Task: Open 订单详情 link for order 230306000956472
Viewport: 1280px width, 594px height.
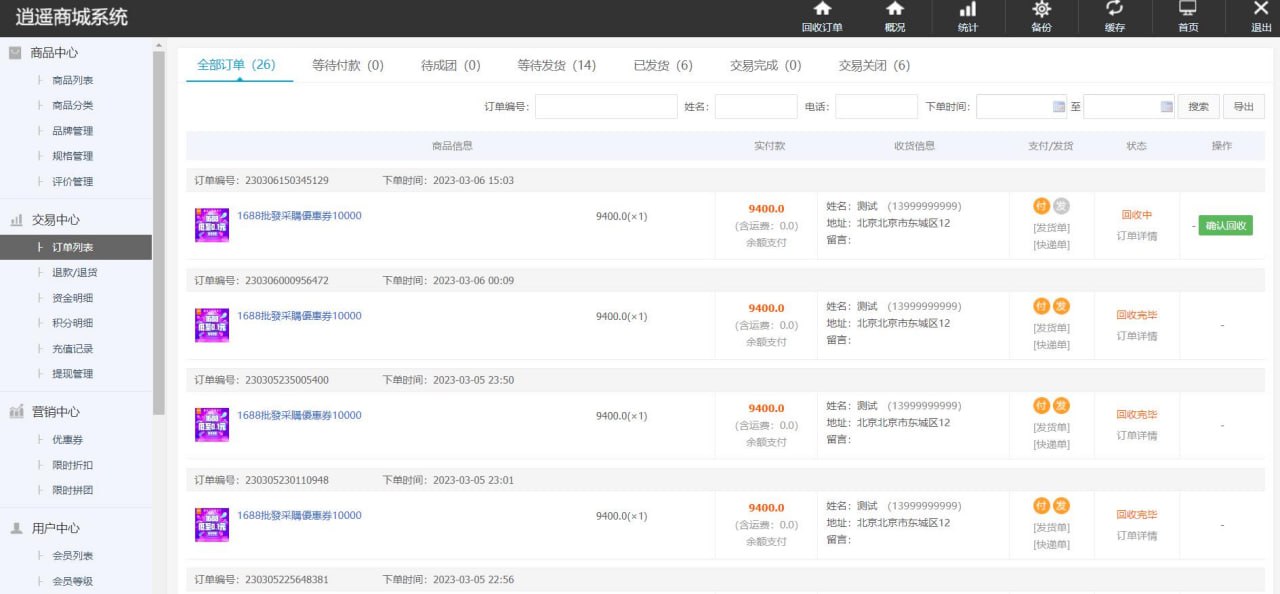Action: (1136, 336)
